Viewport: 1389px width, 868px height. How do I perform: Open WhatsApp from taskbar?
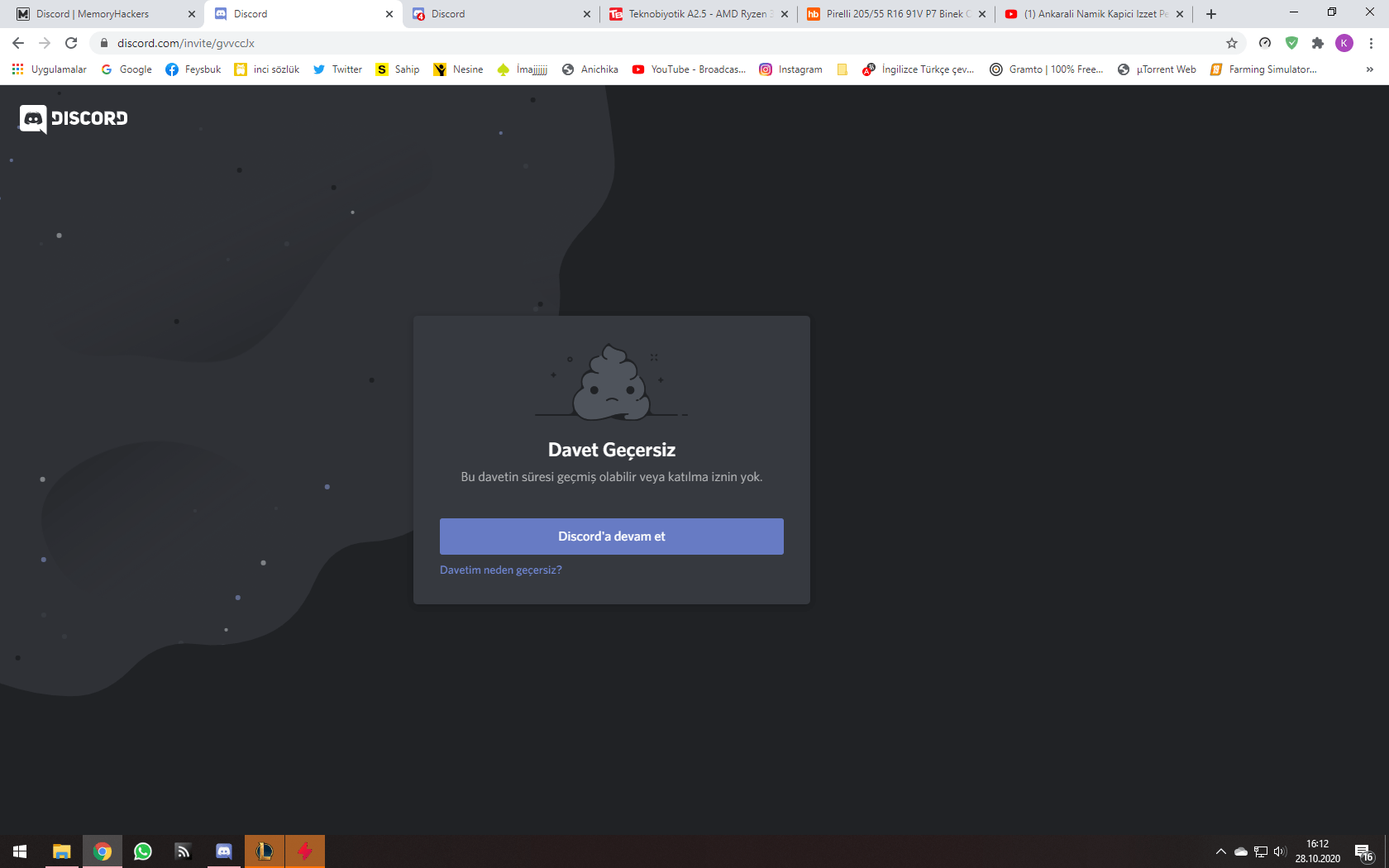142,851
